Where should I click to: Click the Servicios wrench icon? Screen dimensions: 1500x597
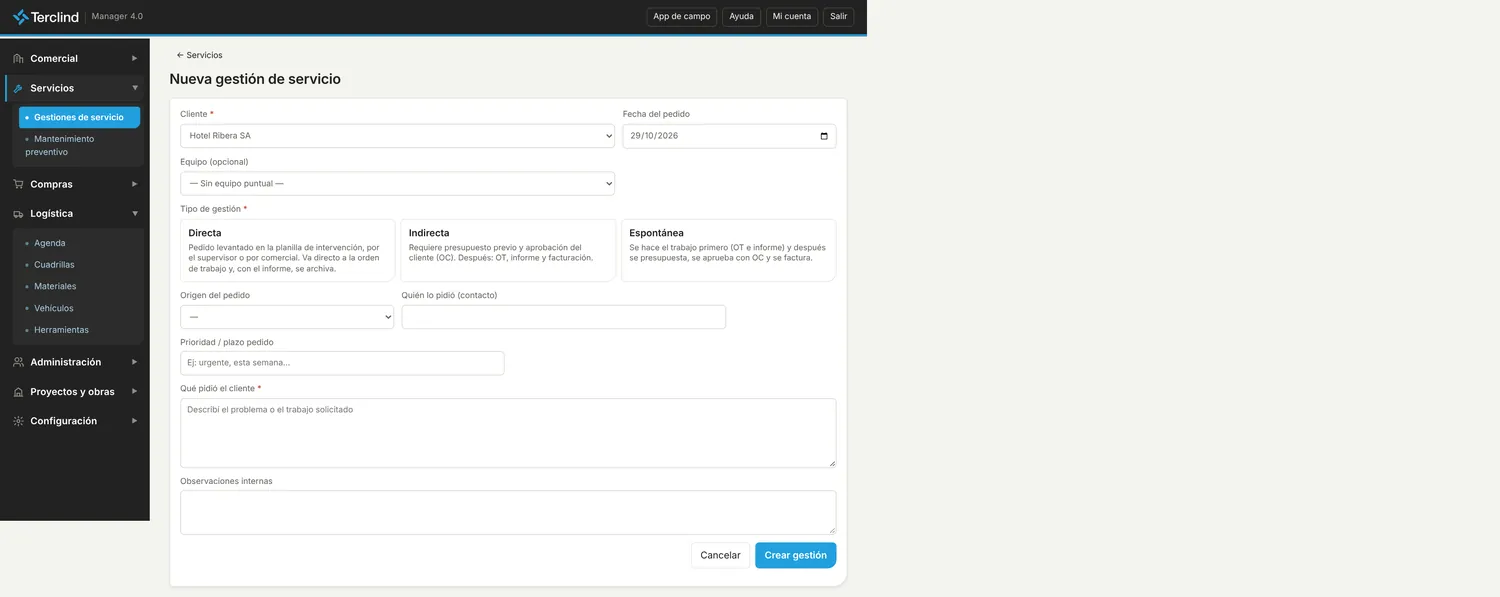(18, 89)
